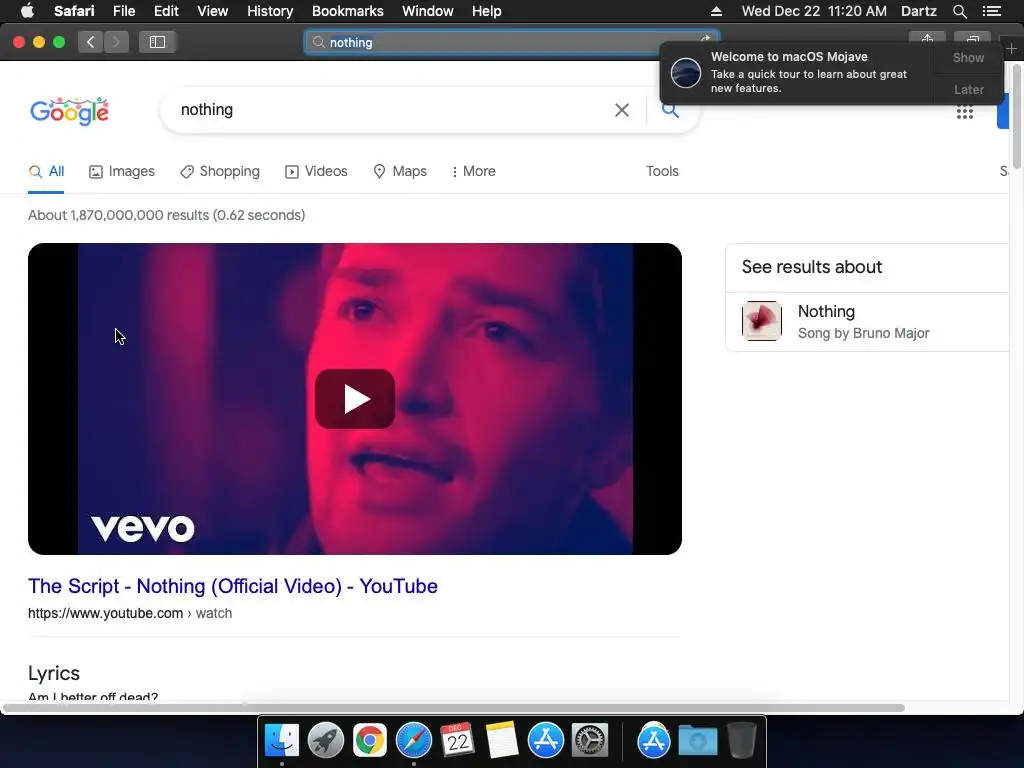Open Launchpad from the Dock
The width and height of the screenshot is (1024, 768).
pos(325,741)
